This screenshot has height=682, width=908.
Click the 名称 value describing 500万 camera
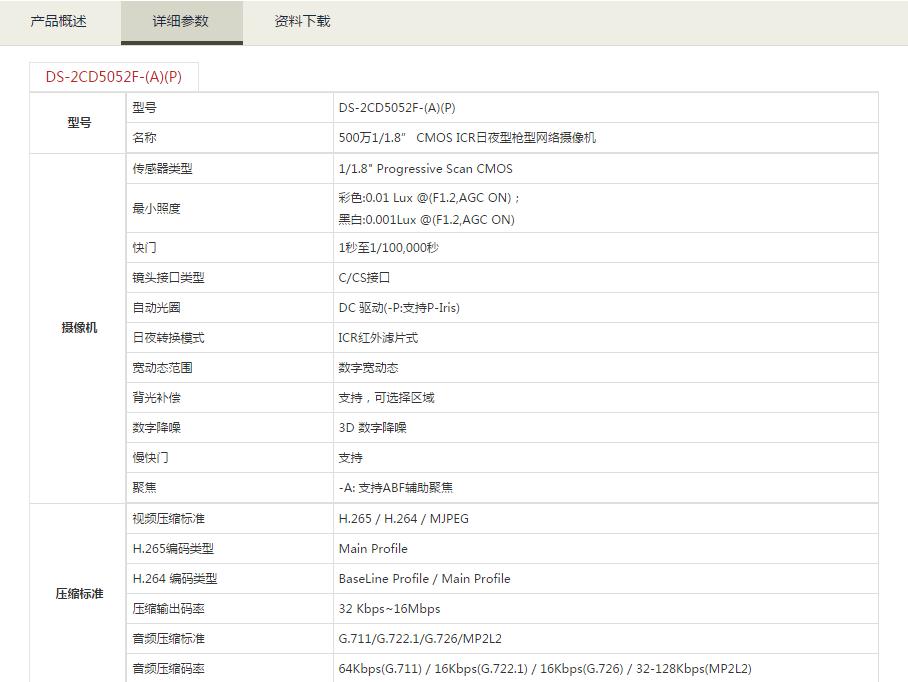[467, 138]
